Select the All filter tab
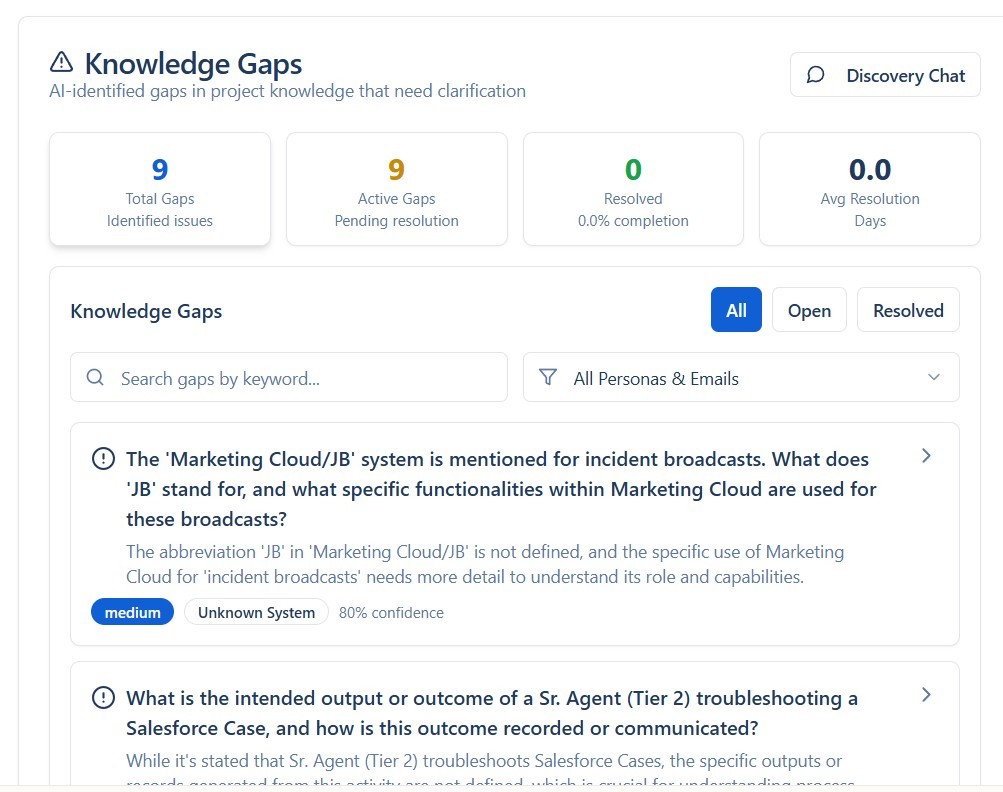The image size is (1003, 792). click(736, 310)
